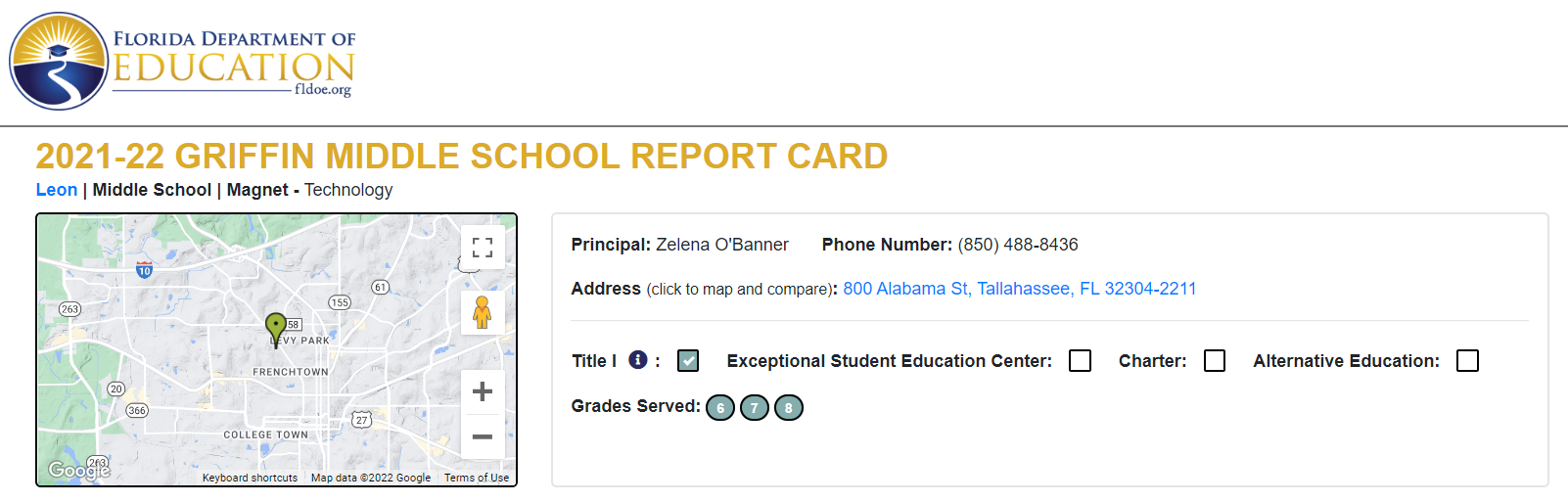The width and height of the screenshot is (1568, 503).
Task: Zoom in the map with plus button
Action: [x=483, y=391]
